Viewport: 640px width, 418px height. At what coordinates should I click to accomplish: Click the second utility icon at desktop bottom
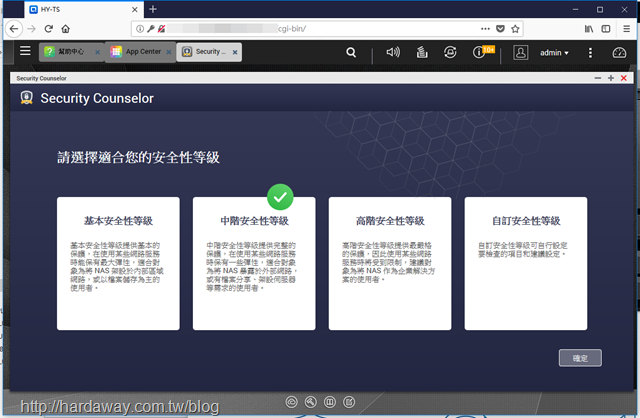(311, 402)
